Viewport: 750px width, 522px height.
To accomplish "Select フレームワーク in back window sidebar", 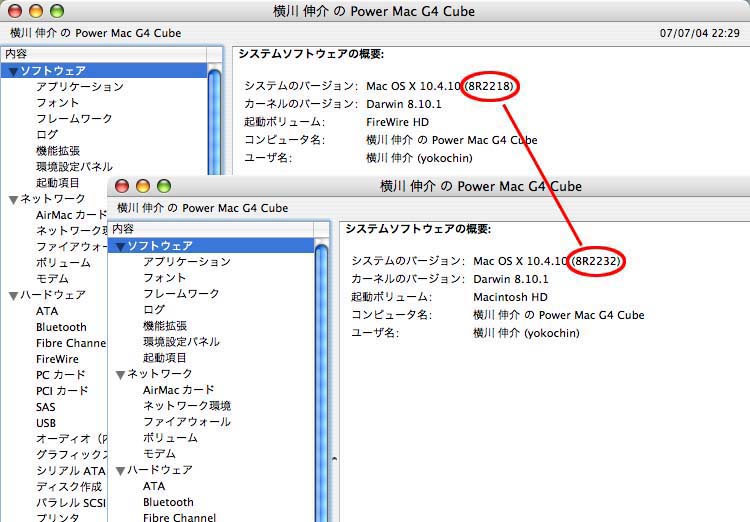I will (x=74, y=119).
